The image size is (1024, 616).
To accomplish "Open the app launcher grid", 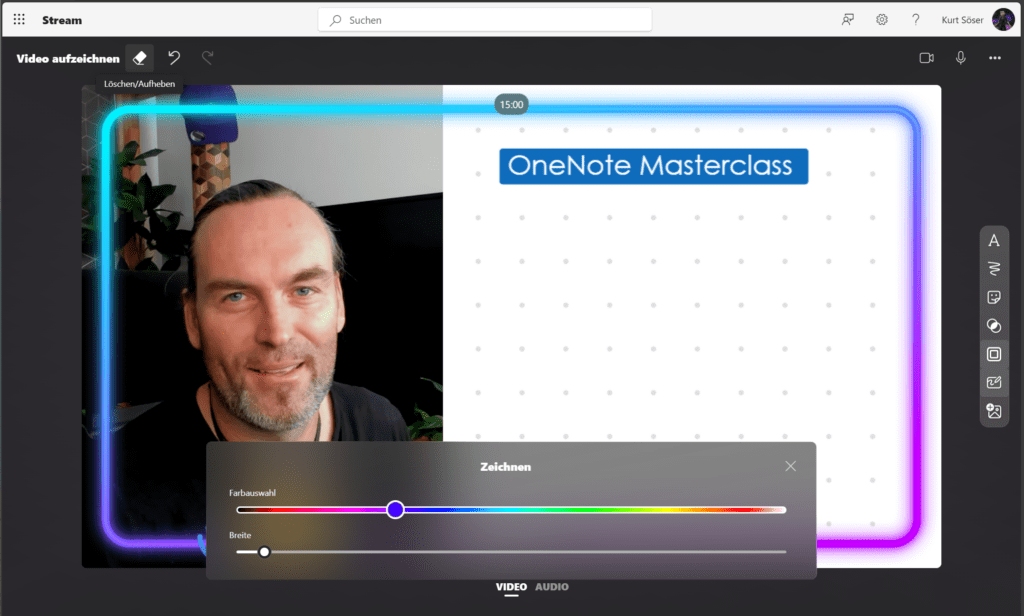I will click(19, 20).
